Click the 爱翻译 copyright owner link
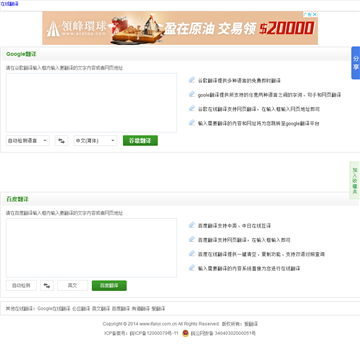Screen dimensions: 360x360 pos(251,324)
